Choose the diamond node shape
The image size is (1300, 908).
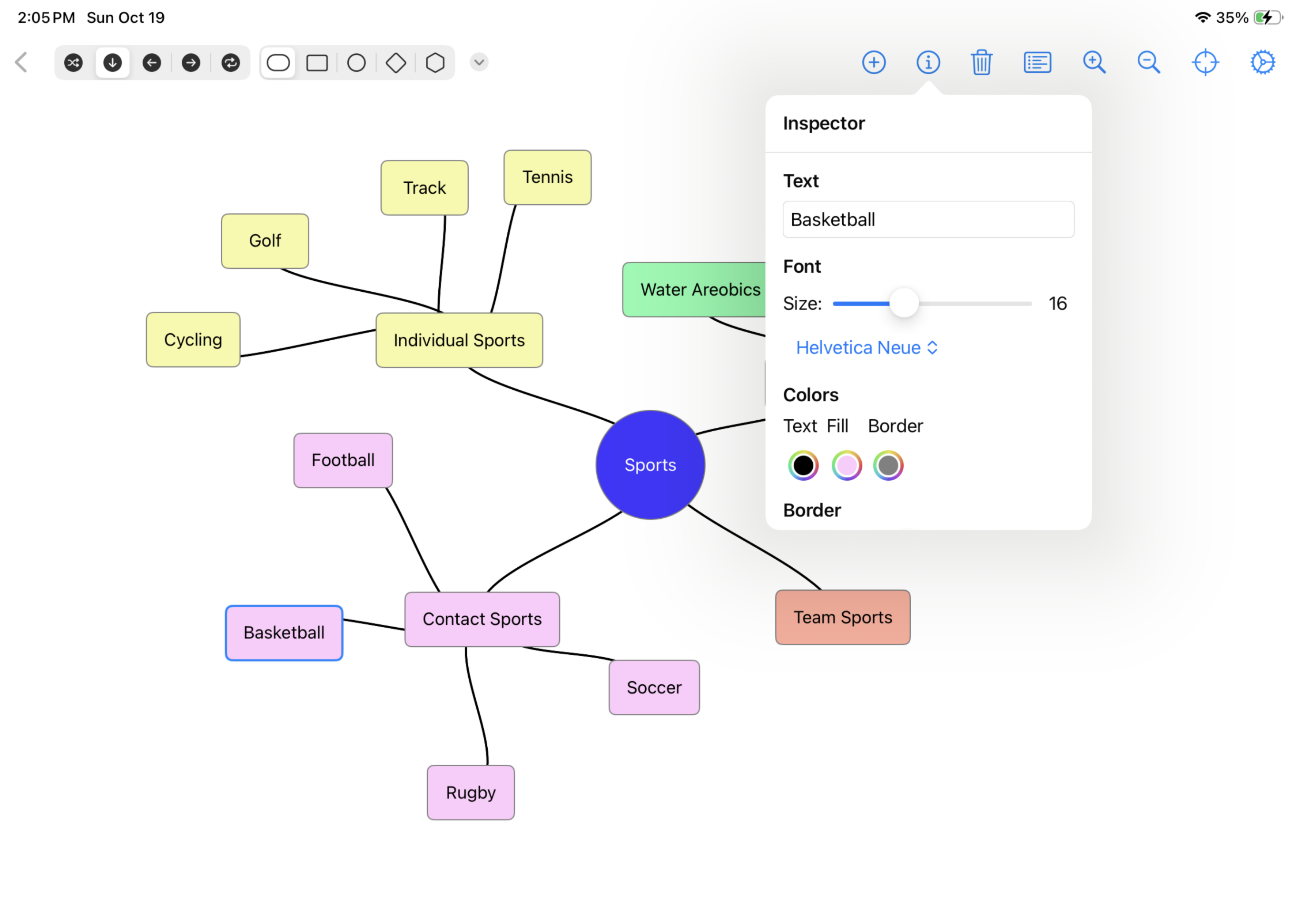click(396, 62)
